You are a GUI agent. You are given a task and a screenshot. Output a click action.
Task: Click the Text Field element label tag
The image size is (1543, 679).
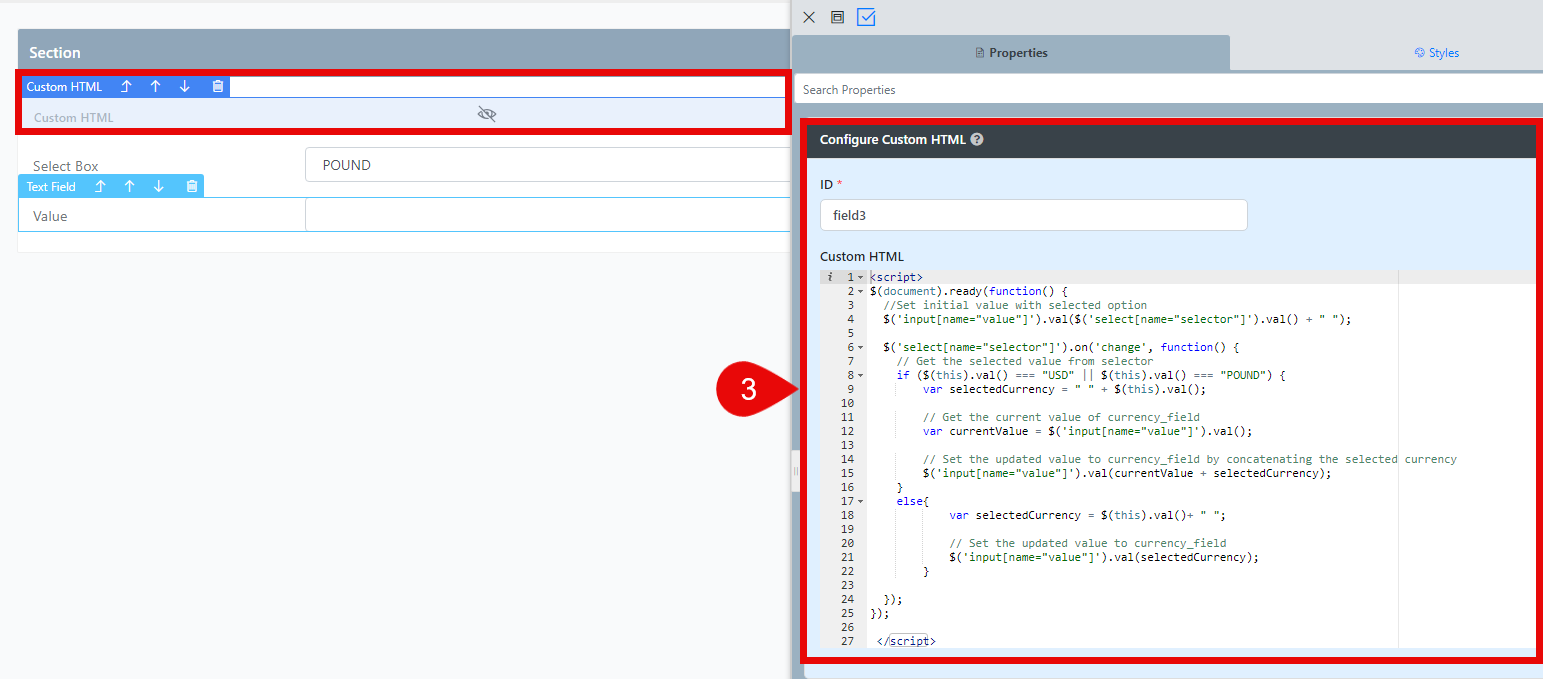click(51, 187)
